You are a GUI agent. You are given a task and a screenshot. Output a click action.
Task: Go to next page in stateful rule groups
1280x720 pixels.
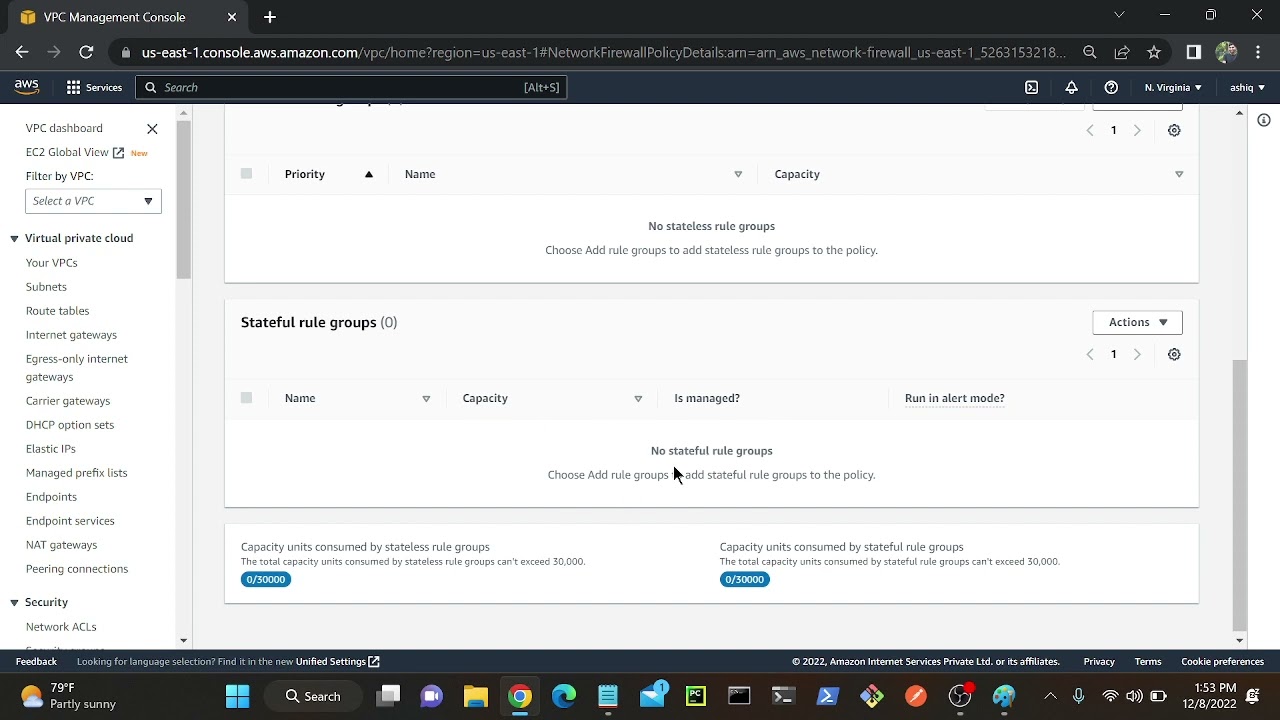[x=1137, y=354]
